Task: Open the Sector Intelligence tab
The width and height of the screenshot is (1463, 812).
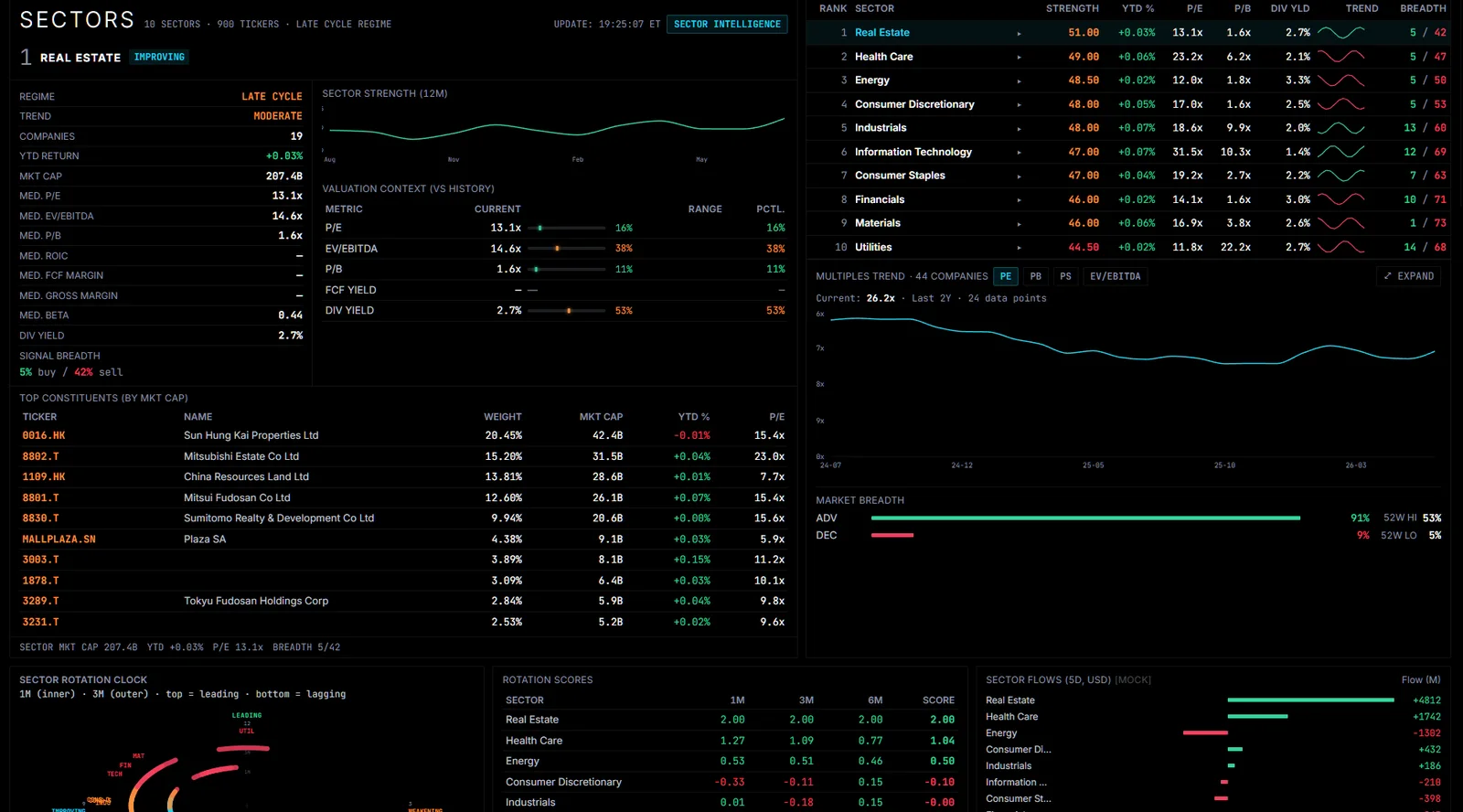Action: (728, 24)
